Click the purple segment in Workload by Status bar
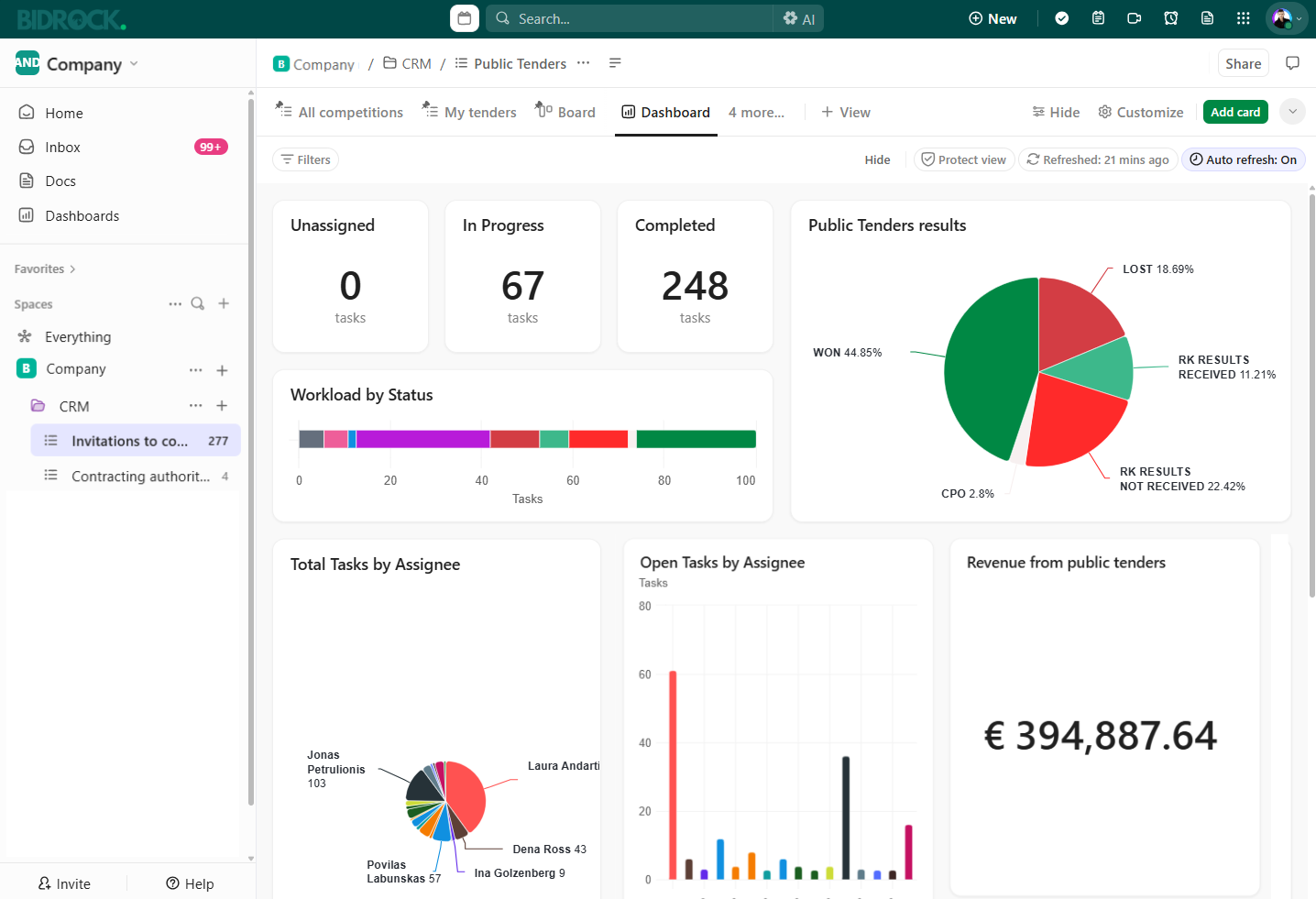The height and width of the screenshot is (899, 1316). (x=422, y=439)
